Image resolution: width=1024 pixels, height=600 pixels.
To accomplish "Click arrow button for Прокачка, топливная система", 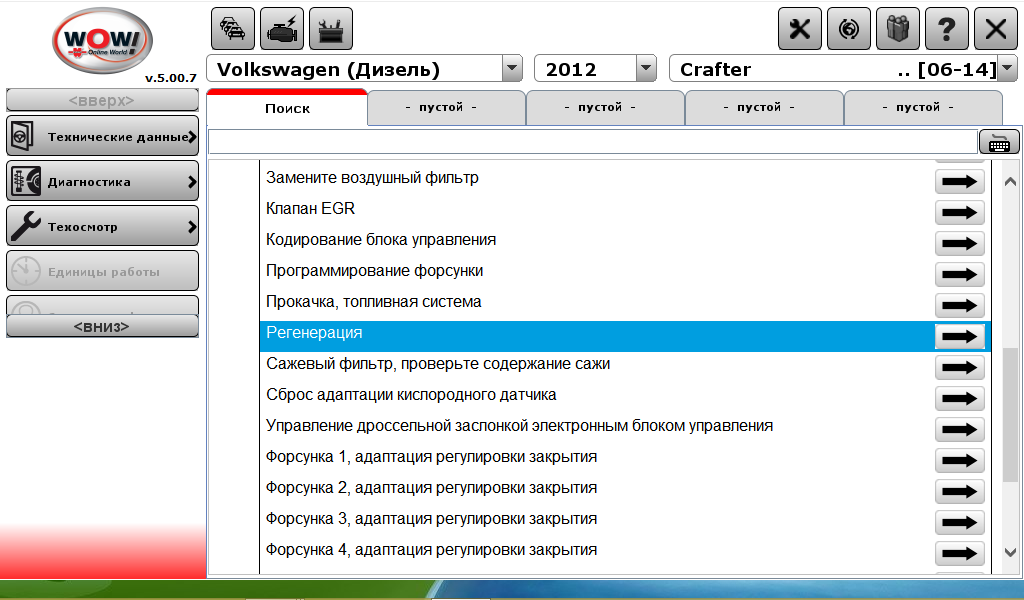I will click(959, 306).
